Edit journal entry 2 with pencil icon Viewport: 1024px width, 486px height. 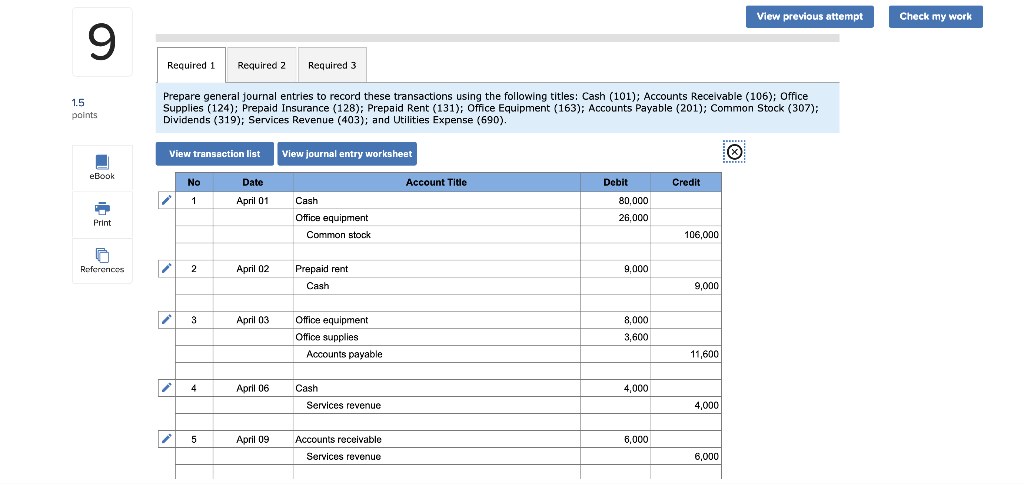tap(166, 268)
